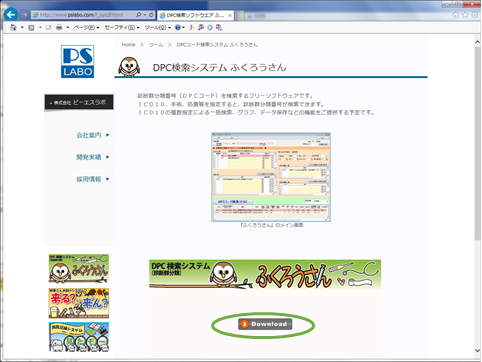The height and width of the screenshot is (362, 482).
Task: Click the Home breadcrumb link
Action: (x=128, y=45)
